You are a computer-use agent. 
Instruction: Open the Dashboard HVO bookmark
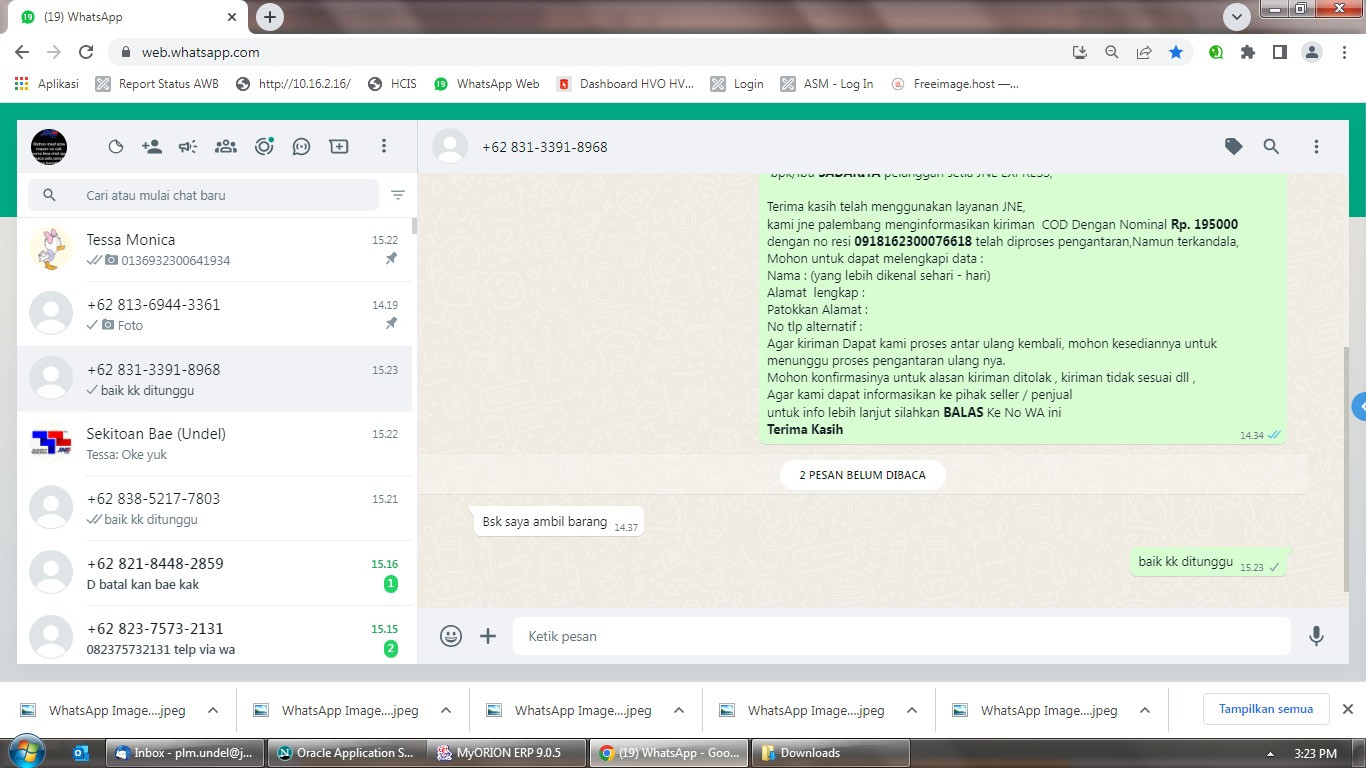625,84
